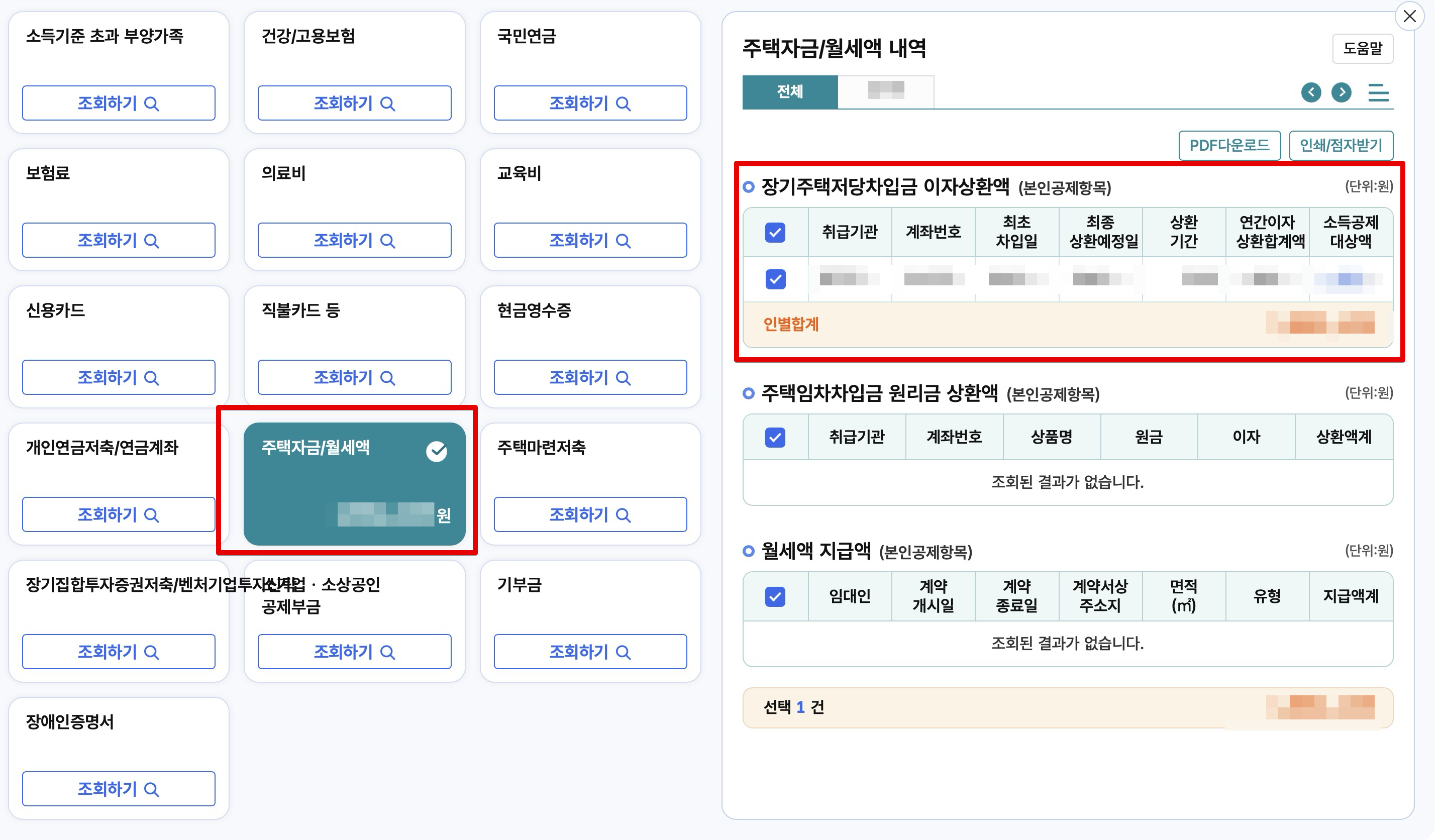
Task: Click magnifier icon on 의료비 조회하기
Action: (x=389, y=241)
